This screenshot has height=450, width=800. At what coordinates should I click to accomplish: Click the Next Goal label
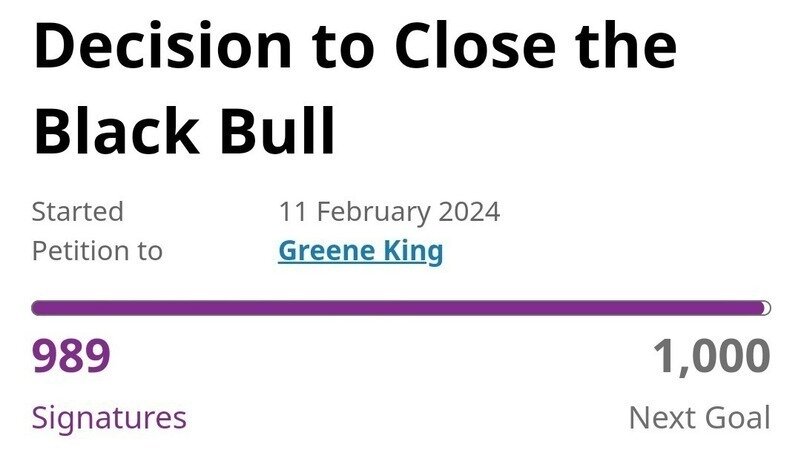click(699, 417)
